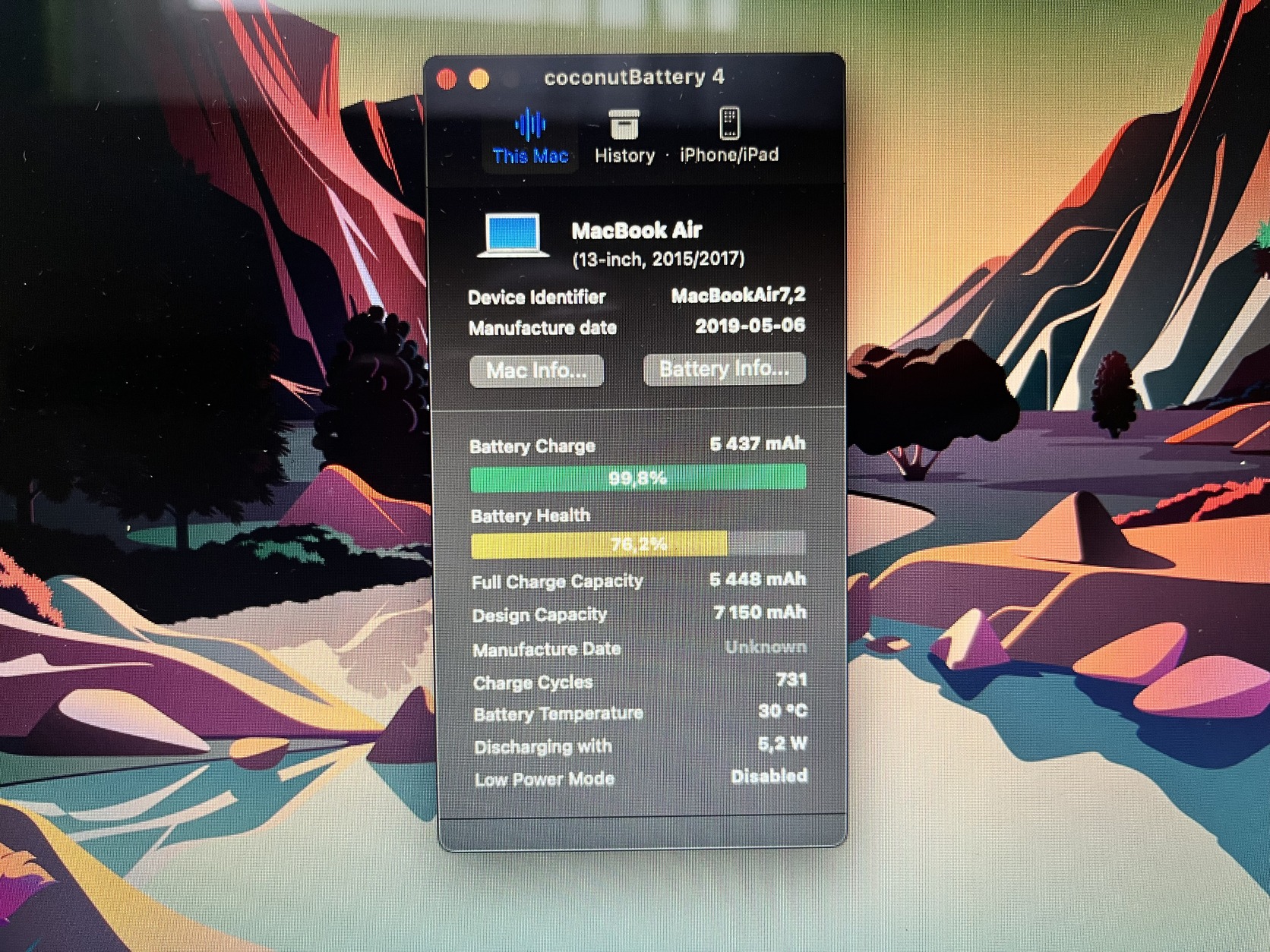Click the Low Power Mode label
Screen dimensions: 1270x952
(x=545, y=780)
